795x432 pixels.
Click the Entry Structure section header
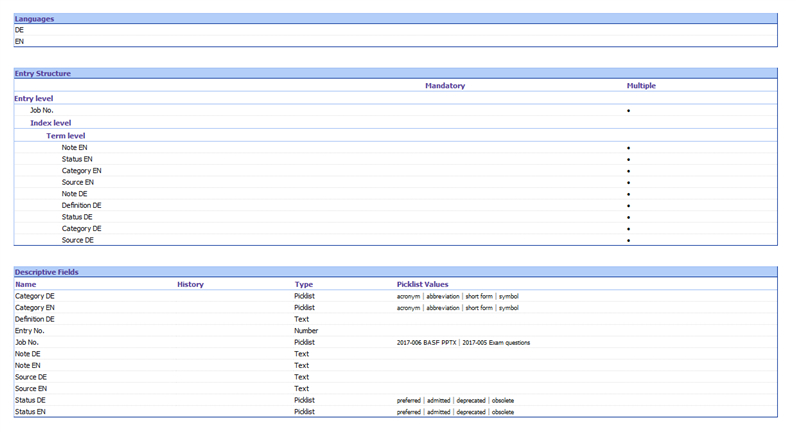[42, 73]
